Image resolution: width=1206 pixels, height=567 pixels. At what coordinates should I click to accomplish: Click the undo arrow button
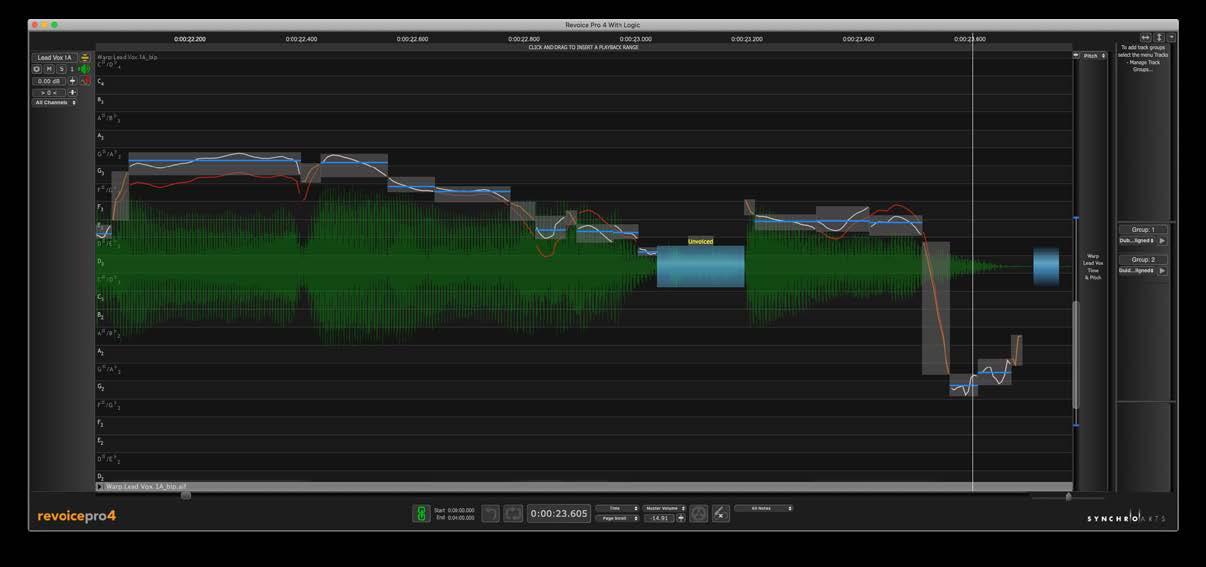tap(490, 513)
